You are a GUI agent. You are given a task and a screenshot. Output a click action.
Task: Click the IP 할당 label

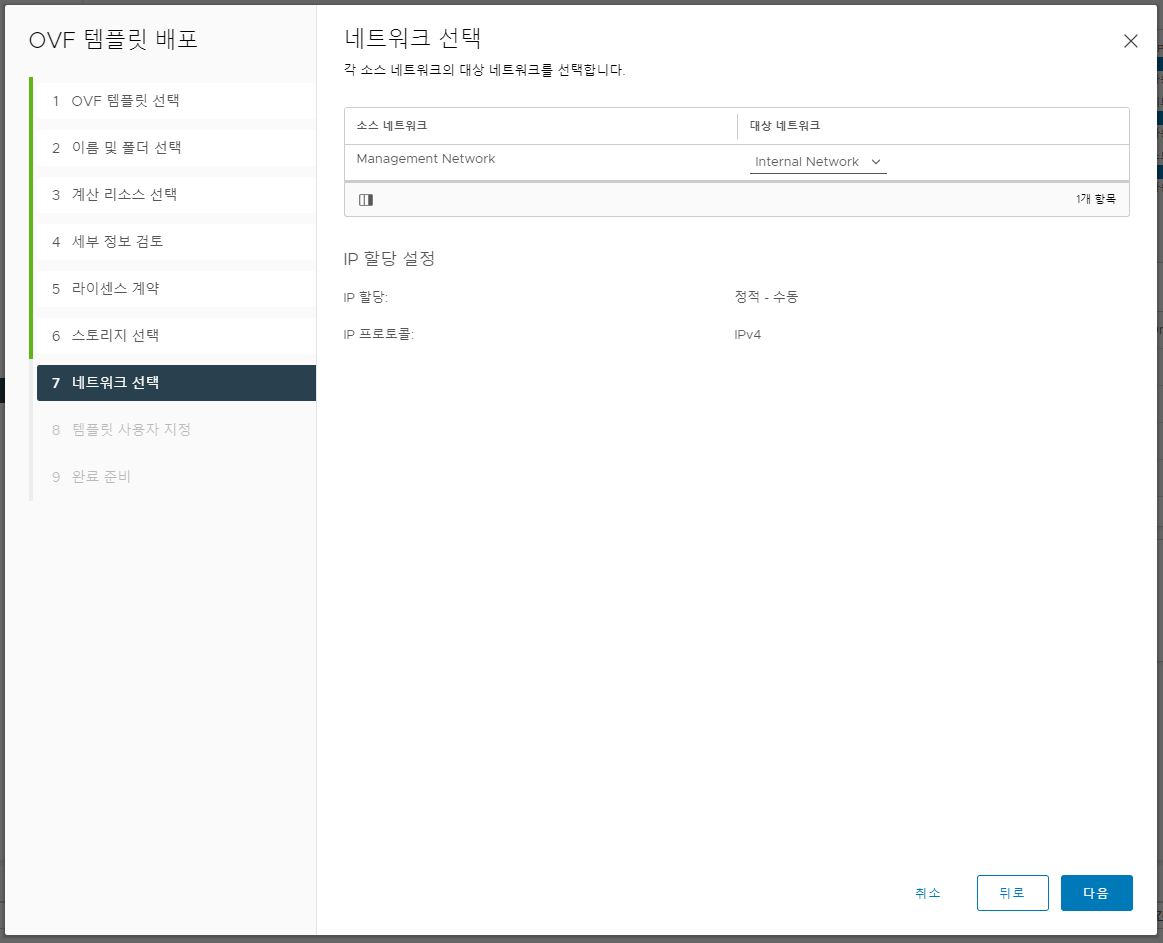tap(366, 297)
